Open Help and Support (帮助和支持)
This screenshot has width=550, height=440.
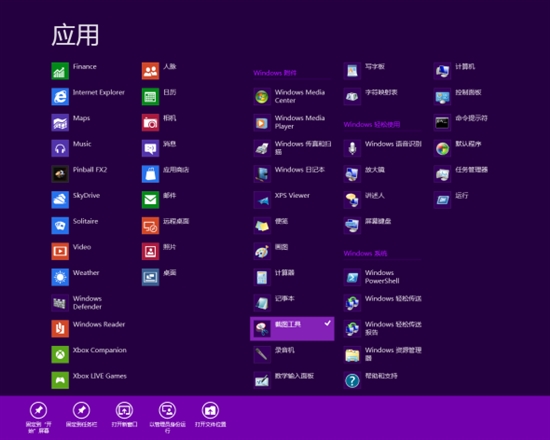371,380
